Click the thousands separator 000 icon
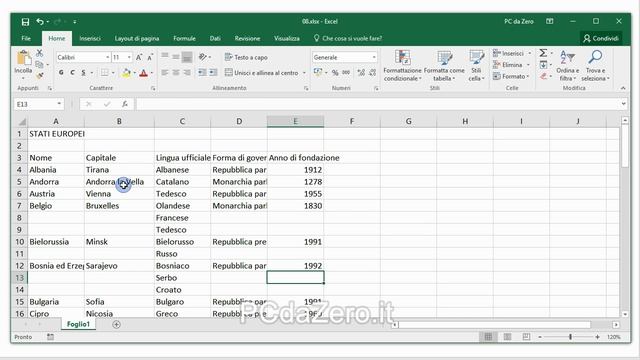The width and height of the screenshot is (640, 360). (x=346, y=73)
